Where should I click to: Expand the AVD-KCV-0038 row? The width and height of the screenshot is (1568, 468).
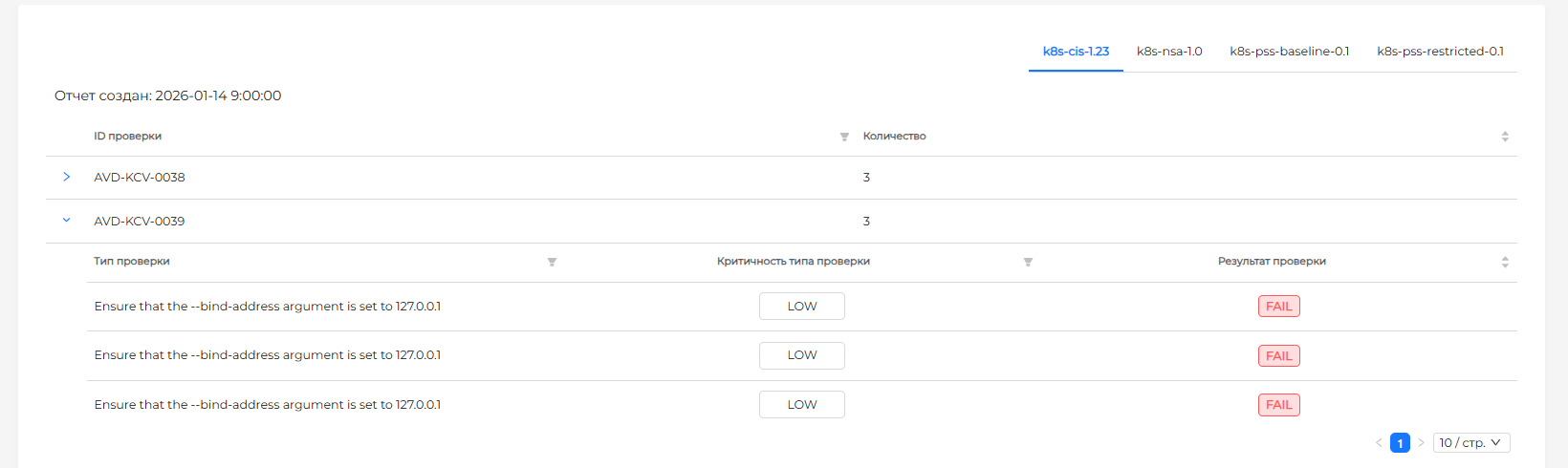(66, 177)
